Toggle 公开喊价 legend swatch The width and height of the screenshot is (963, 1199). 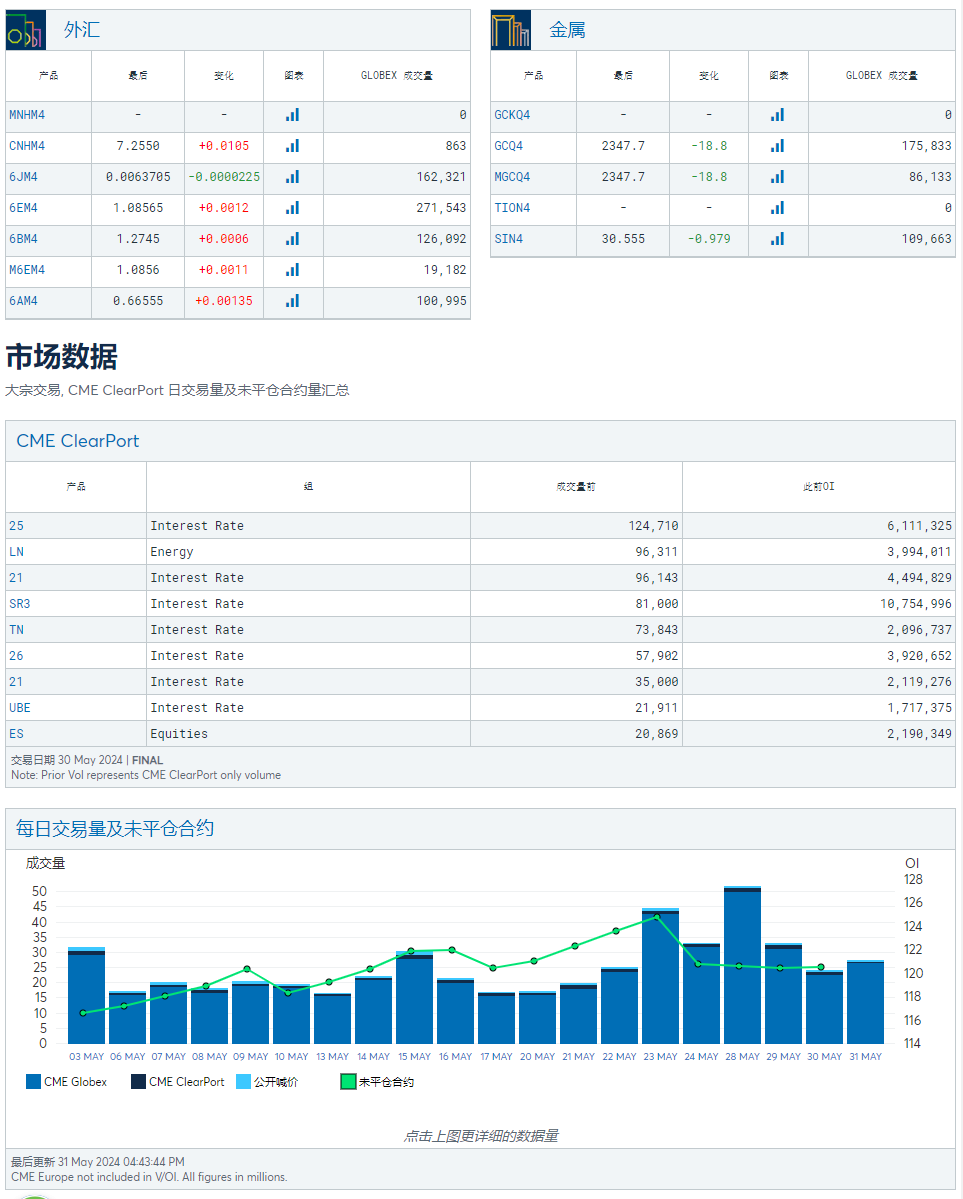click(x=243, y=1081)
